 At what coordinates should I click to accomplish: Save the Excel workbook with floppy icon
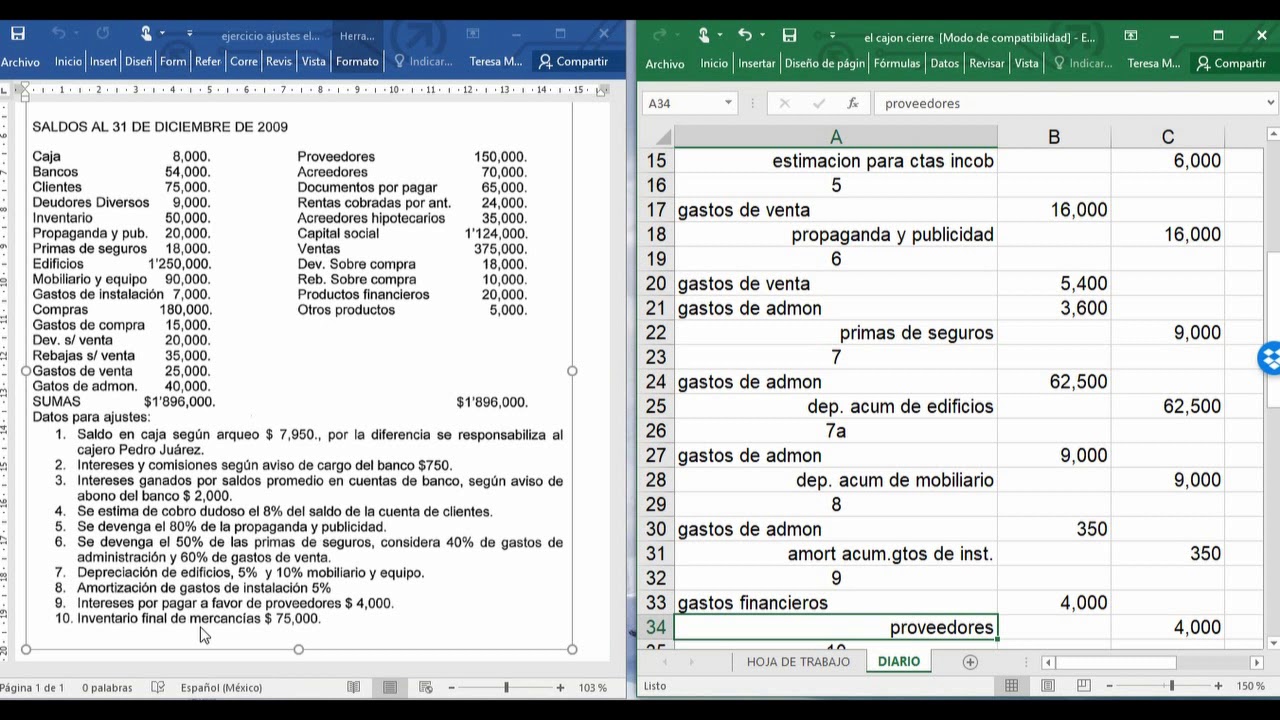click(x=789, y=35)
